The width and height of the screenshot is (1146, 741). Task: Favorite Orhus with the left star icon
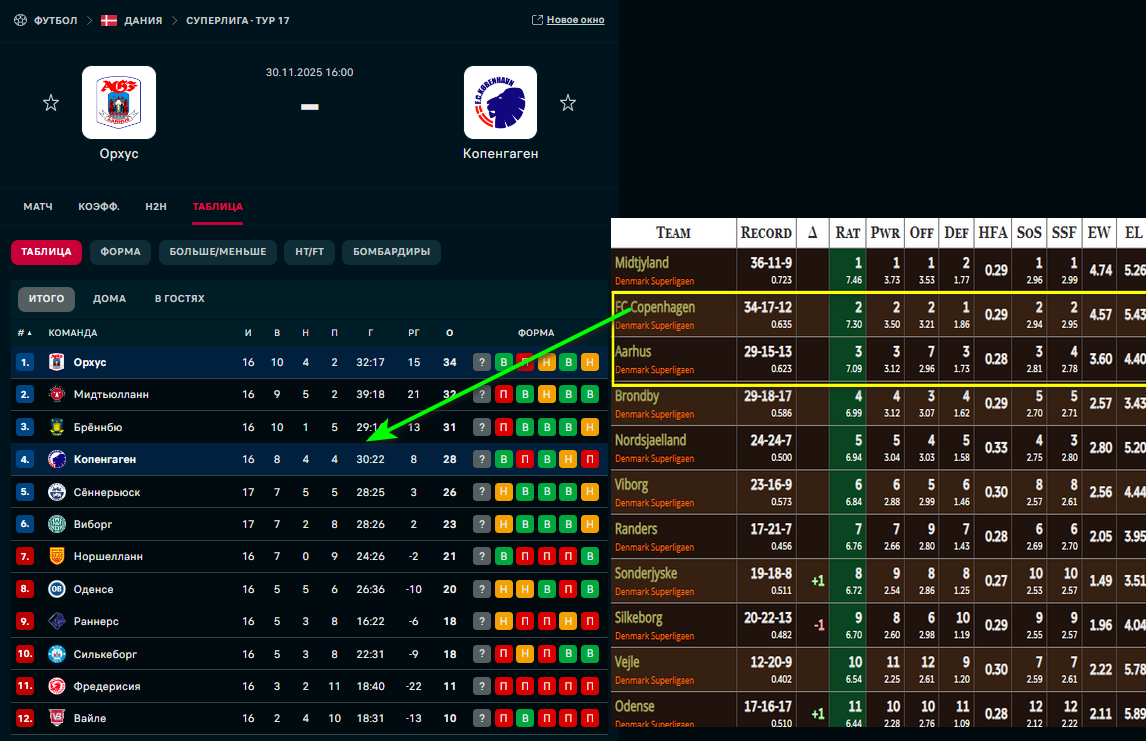coord(51,103)
